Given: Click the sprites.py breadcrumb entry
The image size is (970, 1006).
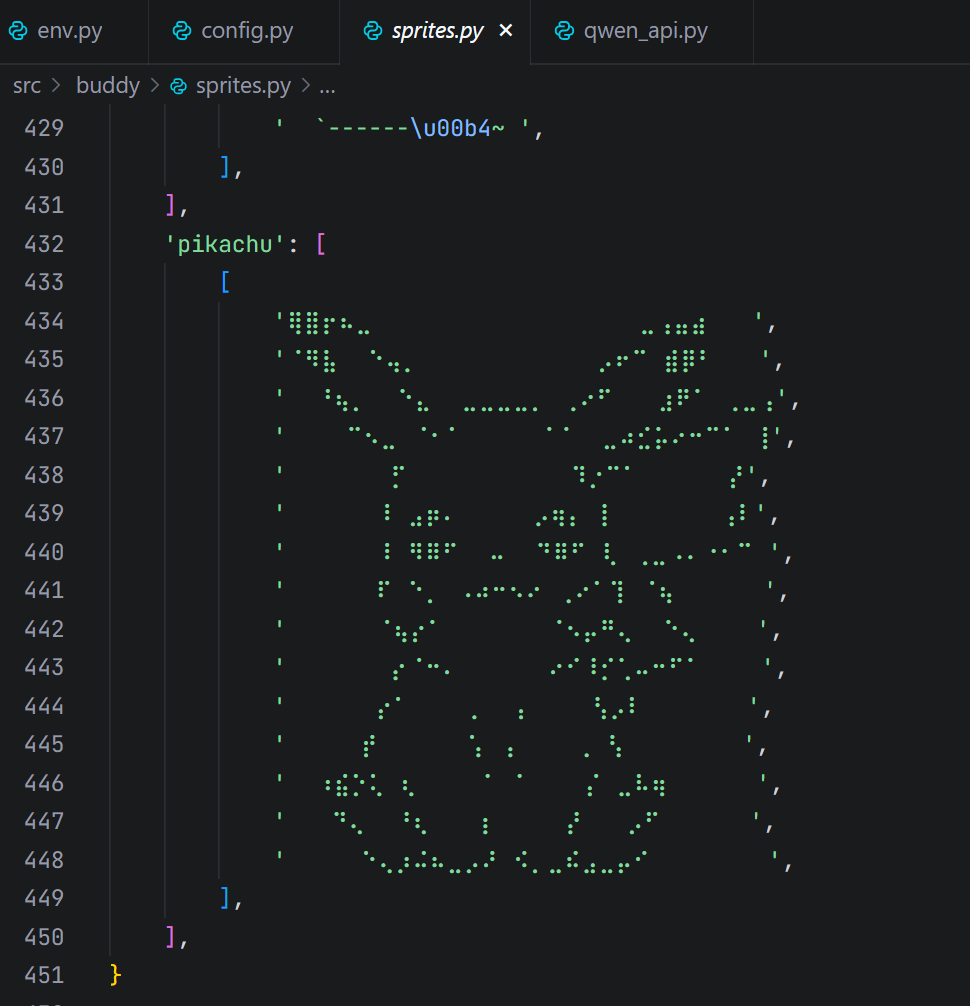Looking at the screenshot, I should tap(243, 86).
